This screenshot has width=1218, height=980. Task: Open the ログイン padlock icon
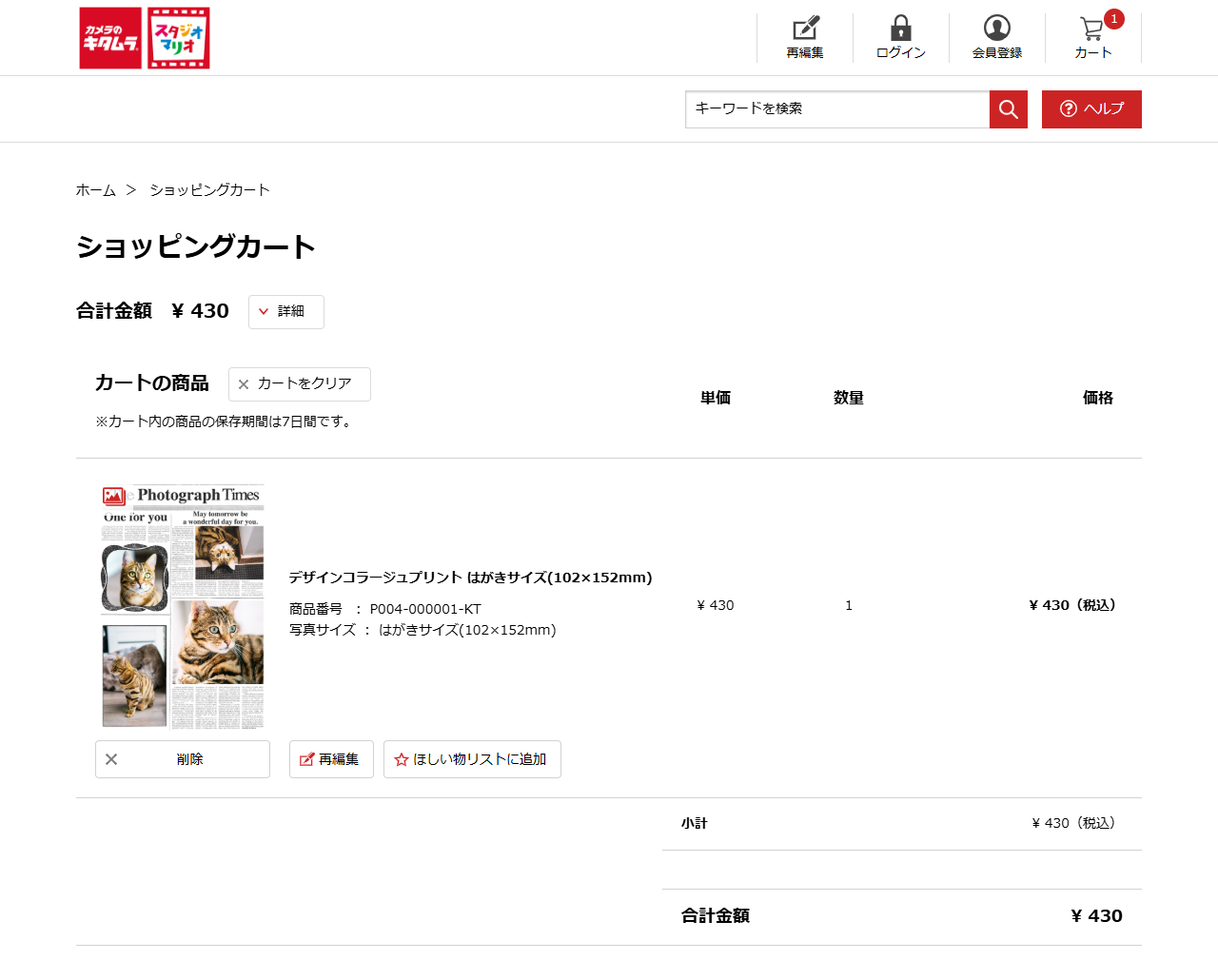899,29
